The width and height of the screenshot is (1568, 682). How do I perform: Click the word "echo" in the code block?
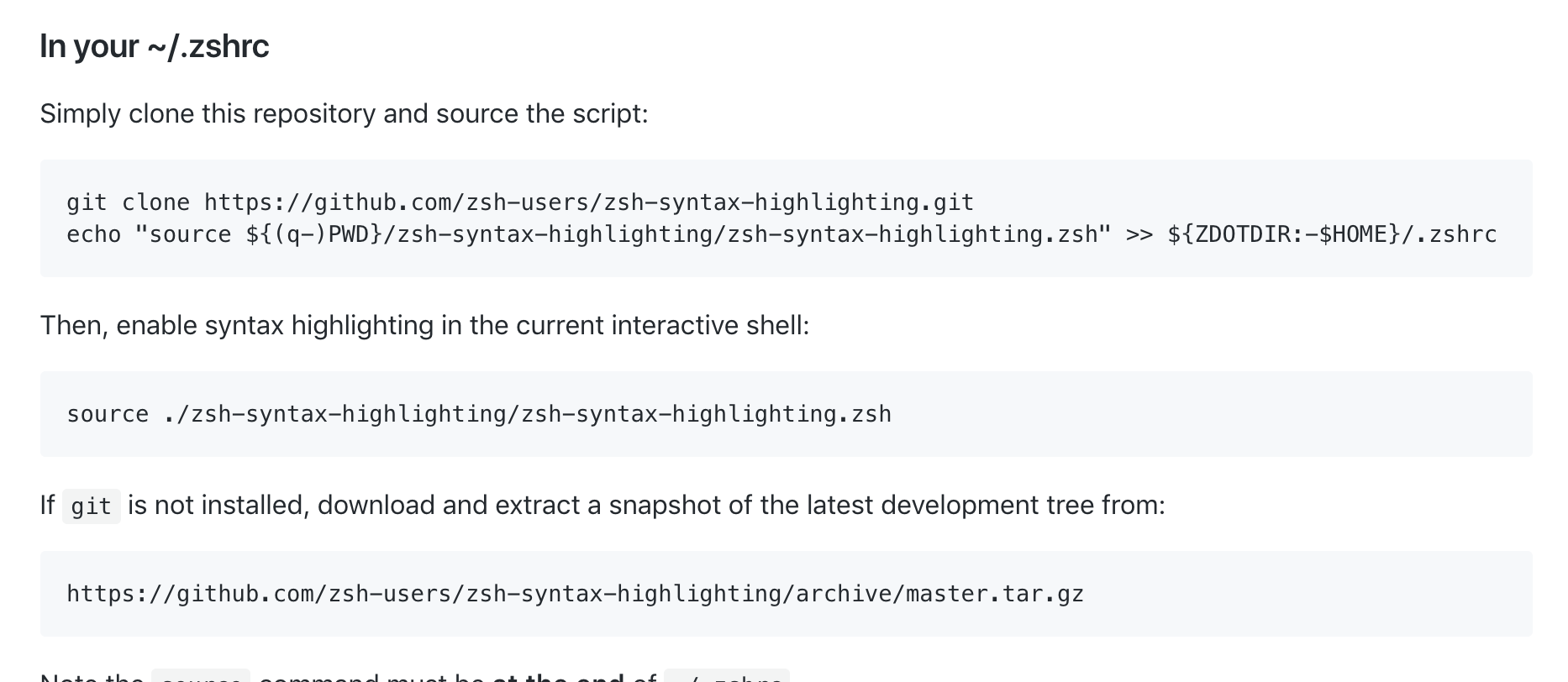(x=93, y=234)
